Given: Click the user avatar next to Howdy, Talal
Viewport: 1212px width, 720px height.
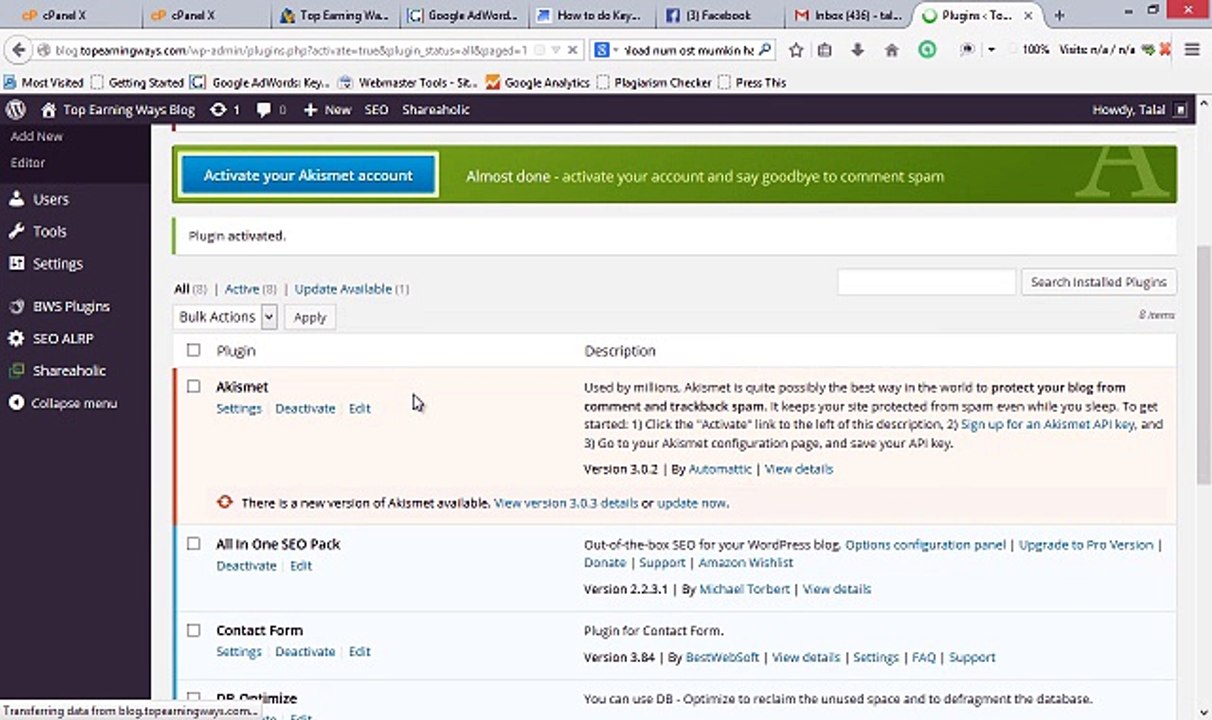Looking at the screenshot, I should 1181,110.
